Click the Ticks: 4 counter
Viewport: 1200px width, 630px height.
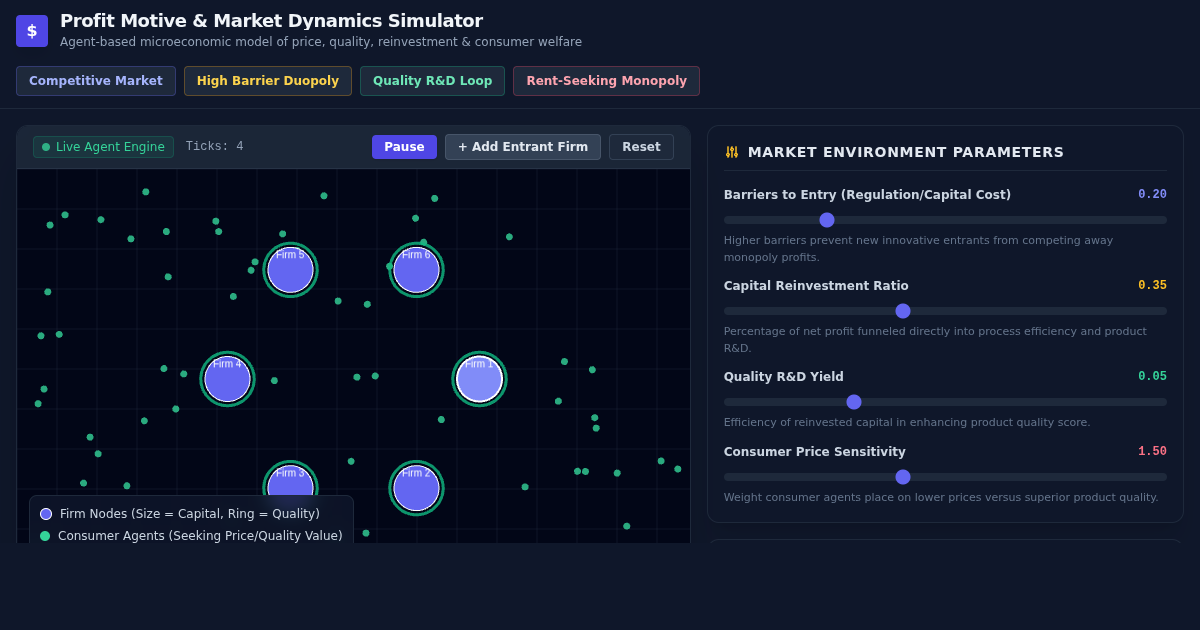(214, 147)
